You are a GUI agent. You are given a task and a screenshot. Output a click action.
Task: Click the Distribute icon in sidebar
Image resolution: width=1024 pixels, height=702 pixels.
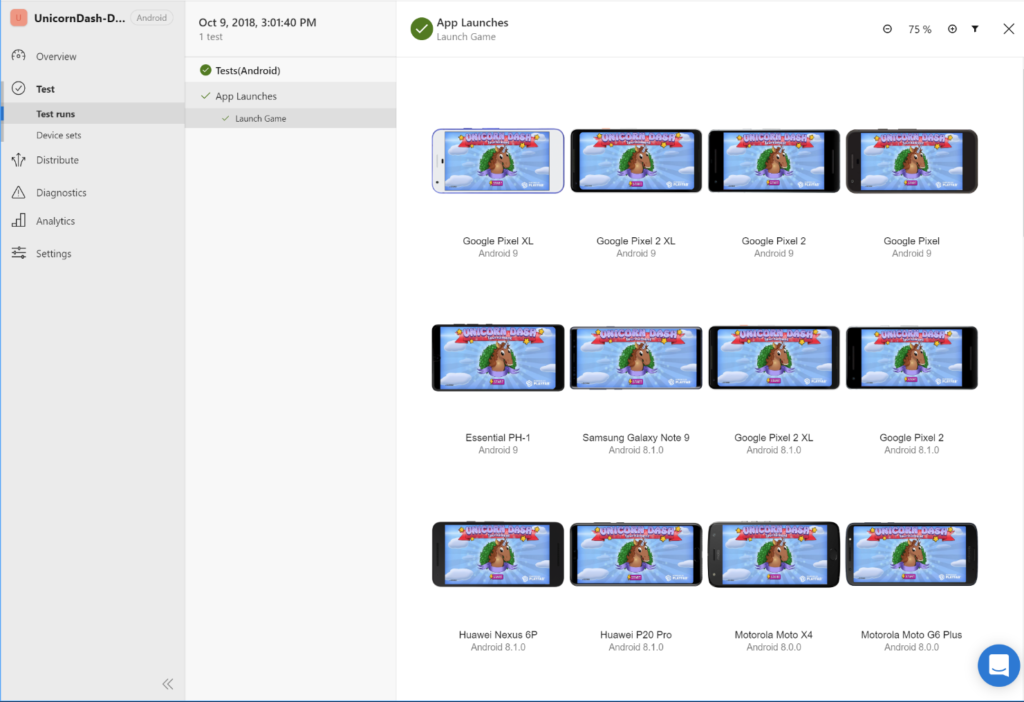coord(18,160)
